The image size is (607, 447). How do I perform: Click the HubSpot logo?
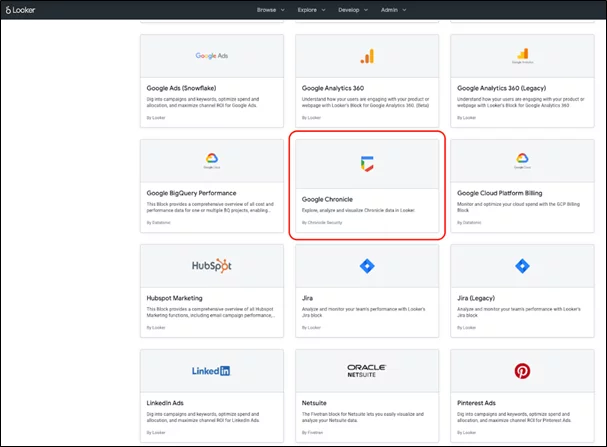click(212, 265)
